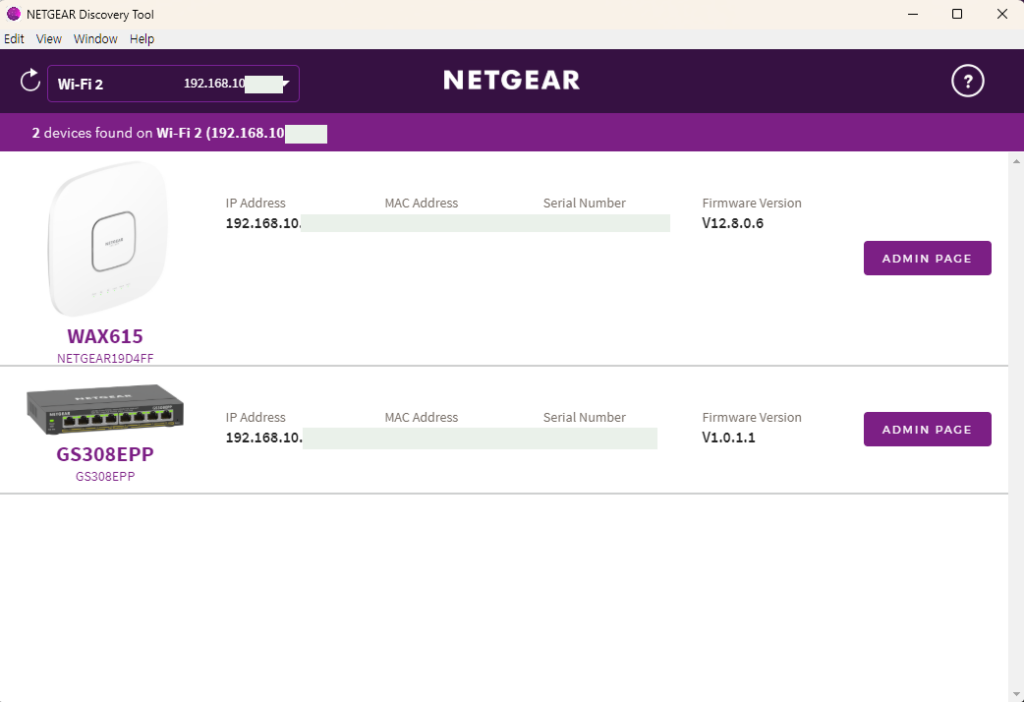Click the NETGEAR logo in header

click(511, 80)
